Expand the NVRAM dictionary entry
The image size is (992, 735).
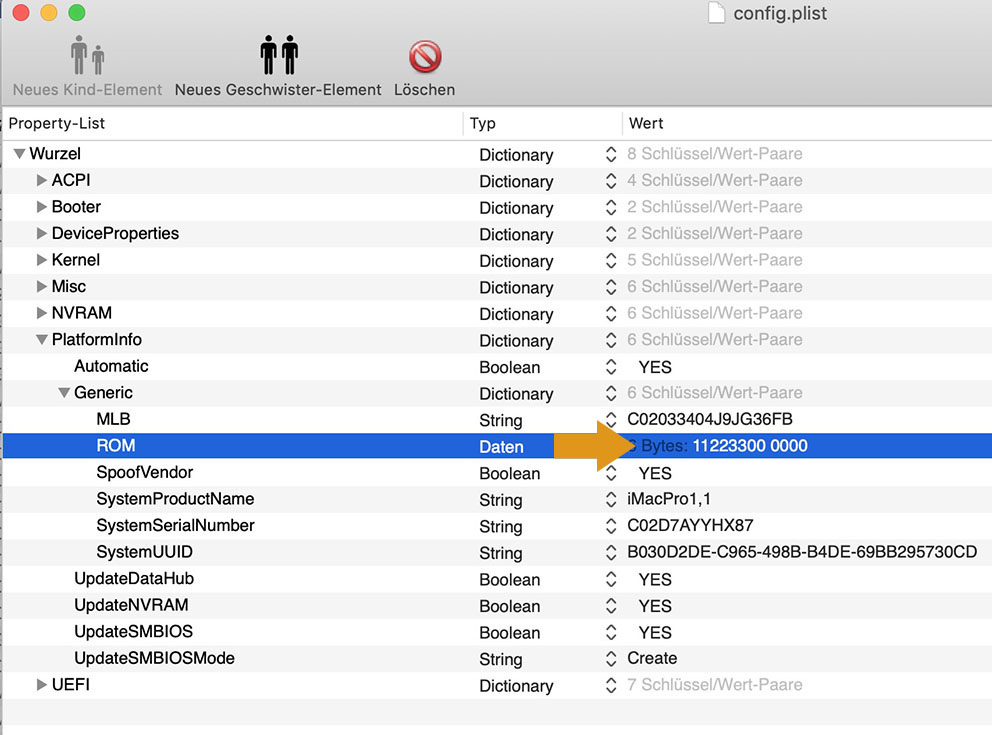[42, 313]
